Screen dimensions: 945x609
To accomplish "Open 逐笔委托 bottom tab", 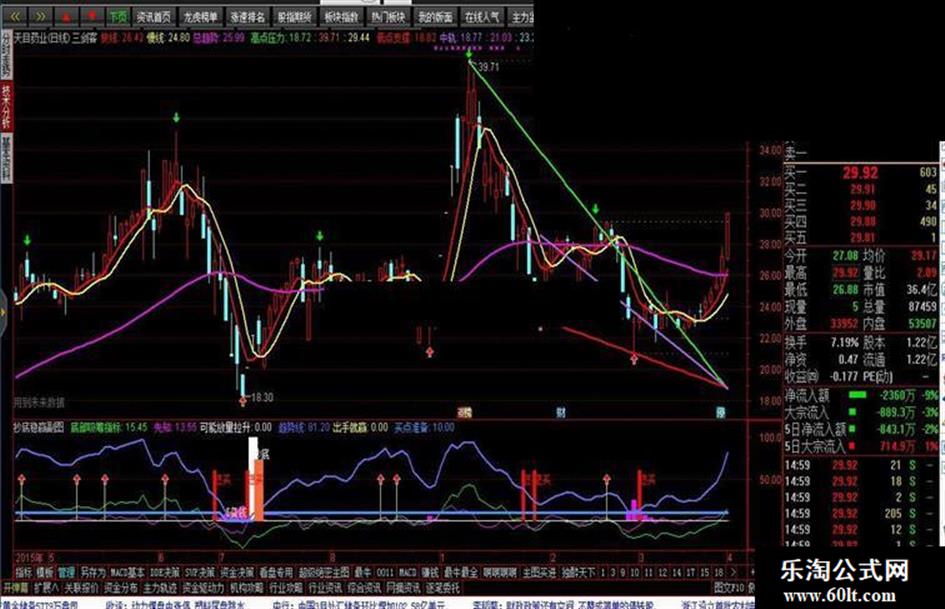I will [443, 587].
